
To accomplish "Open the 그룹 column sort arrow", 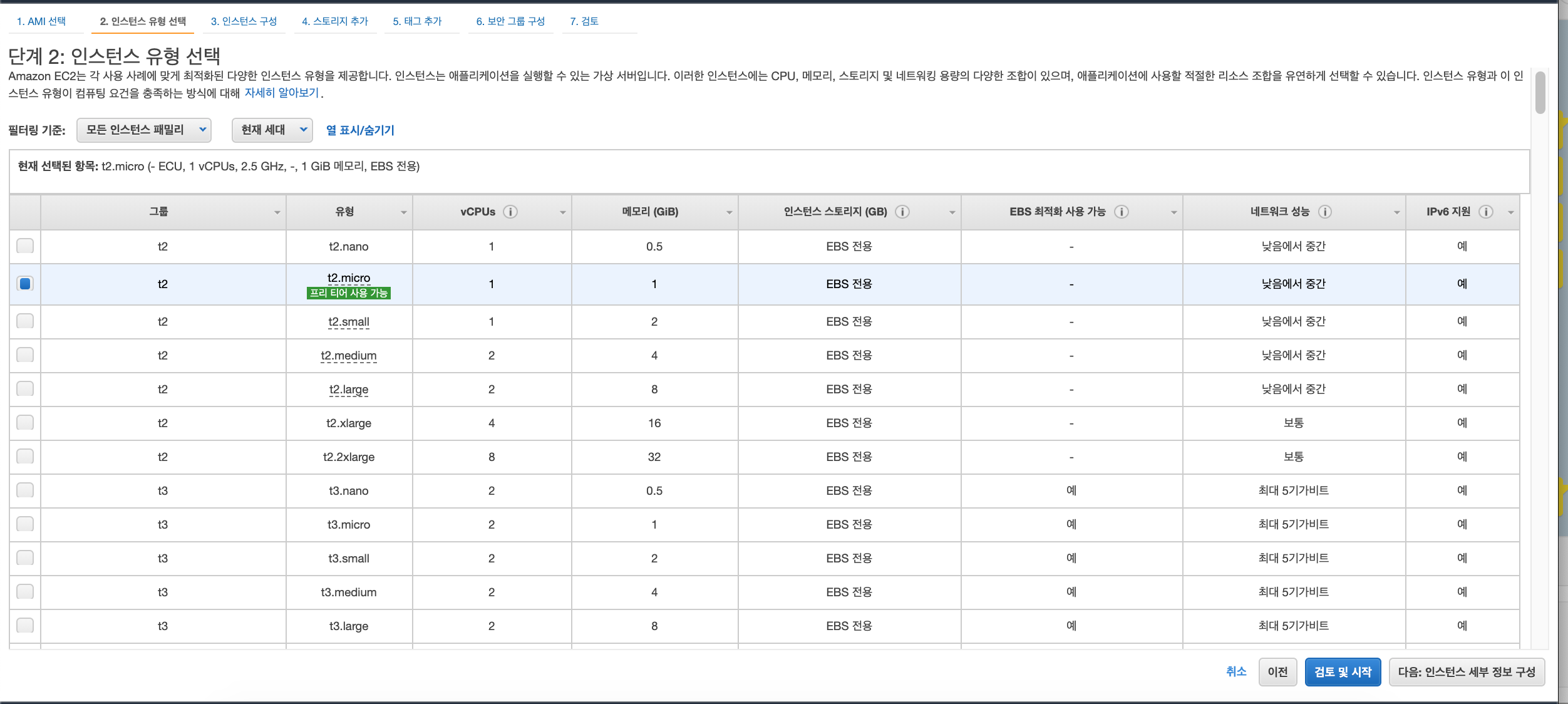I will pyautogui.click(x=277, y=212).
